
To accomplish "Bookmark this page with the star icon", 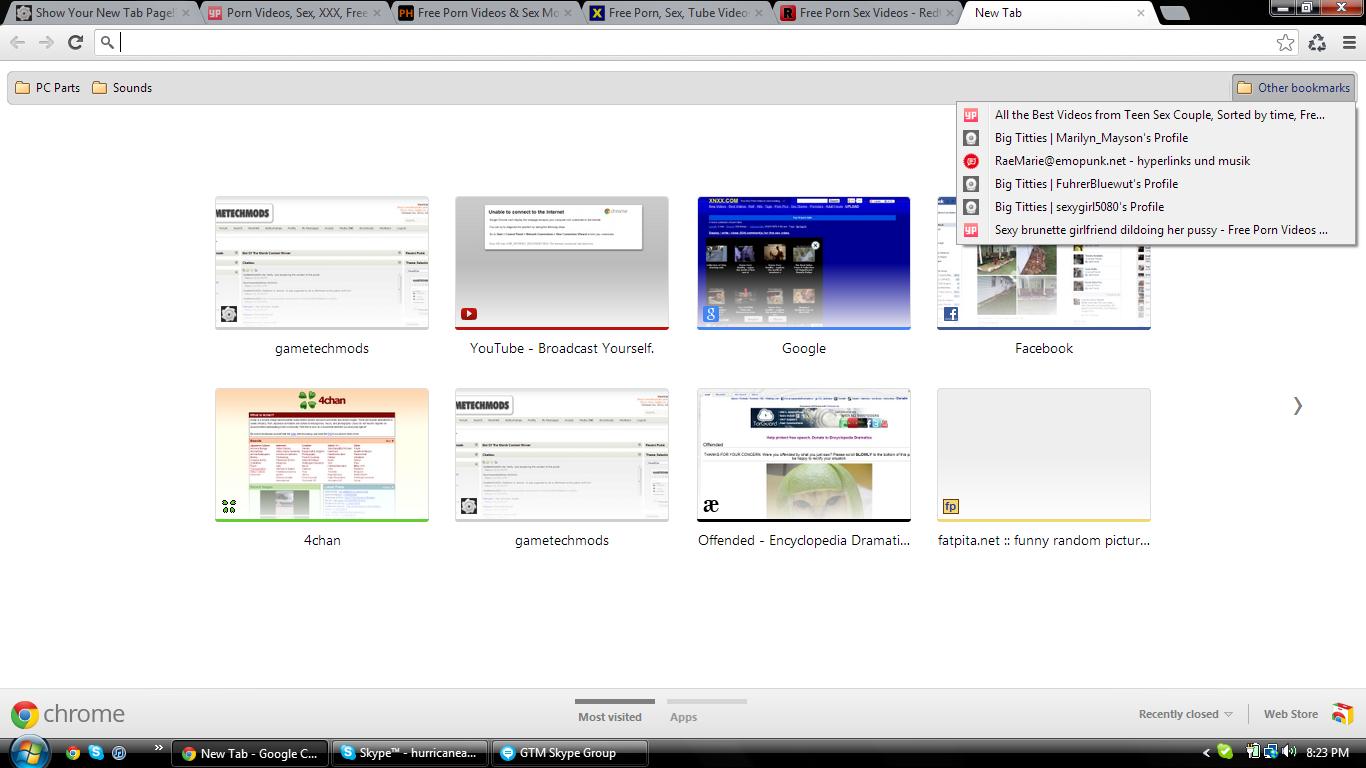I will [1285, 42].
